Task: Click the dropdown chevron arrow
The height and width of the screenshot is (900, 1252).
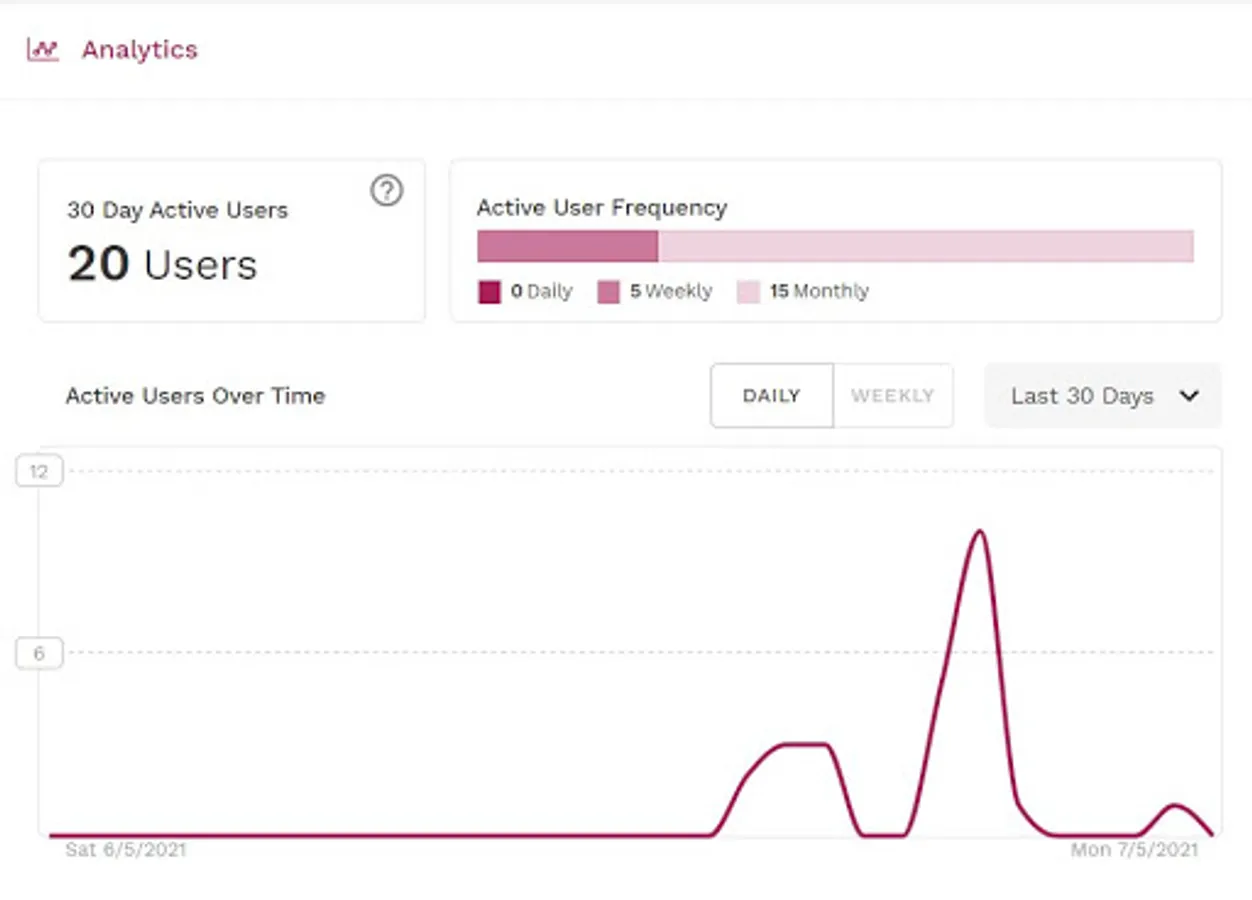Action: pyautogui.click(x=1189, y=396)
